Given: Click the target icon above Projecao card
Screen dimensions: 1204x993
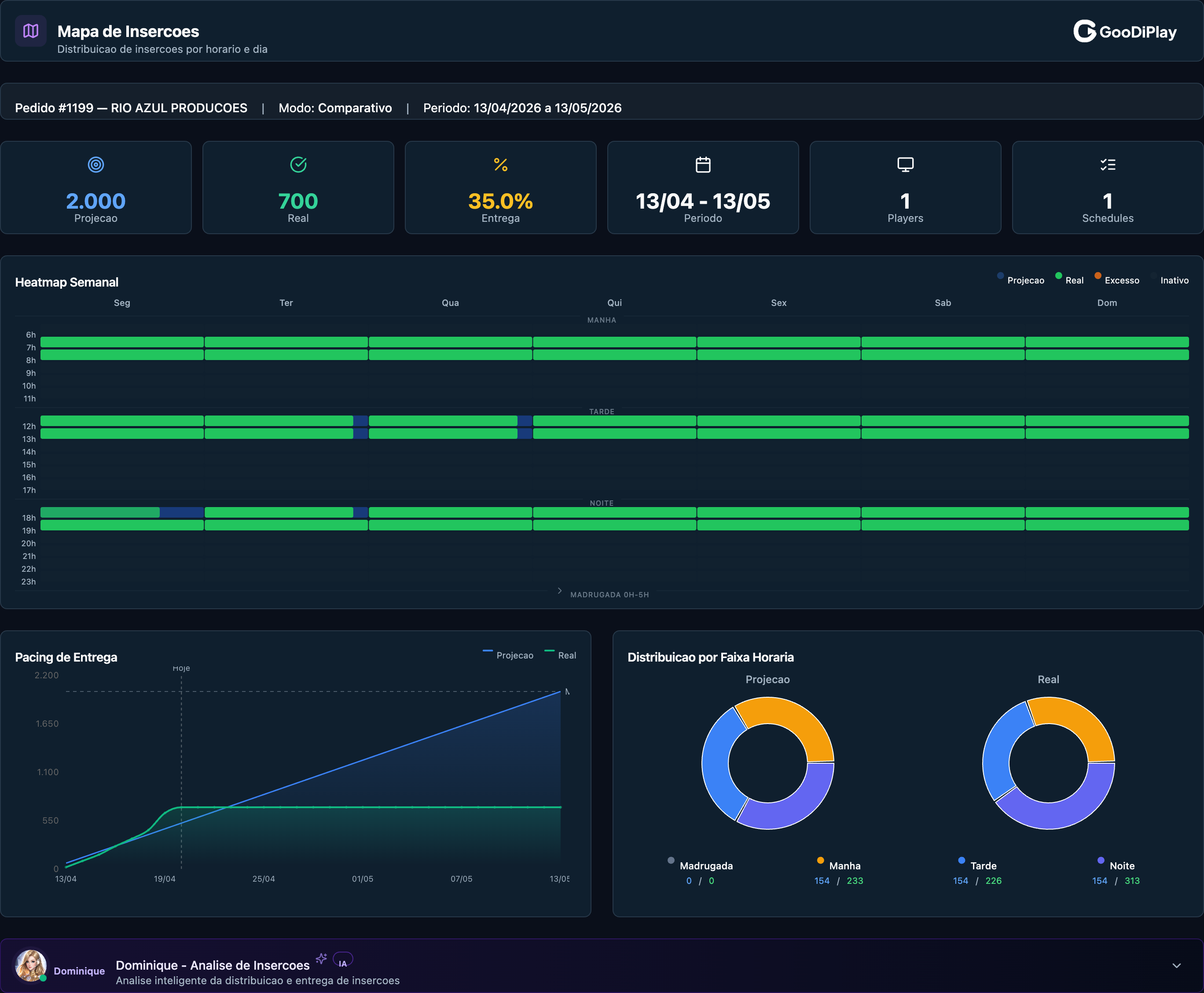Looking at the screenshot, I should pyautogui.click(x=95, y=165).
